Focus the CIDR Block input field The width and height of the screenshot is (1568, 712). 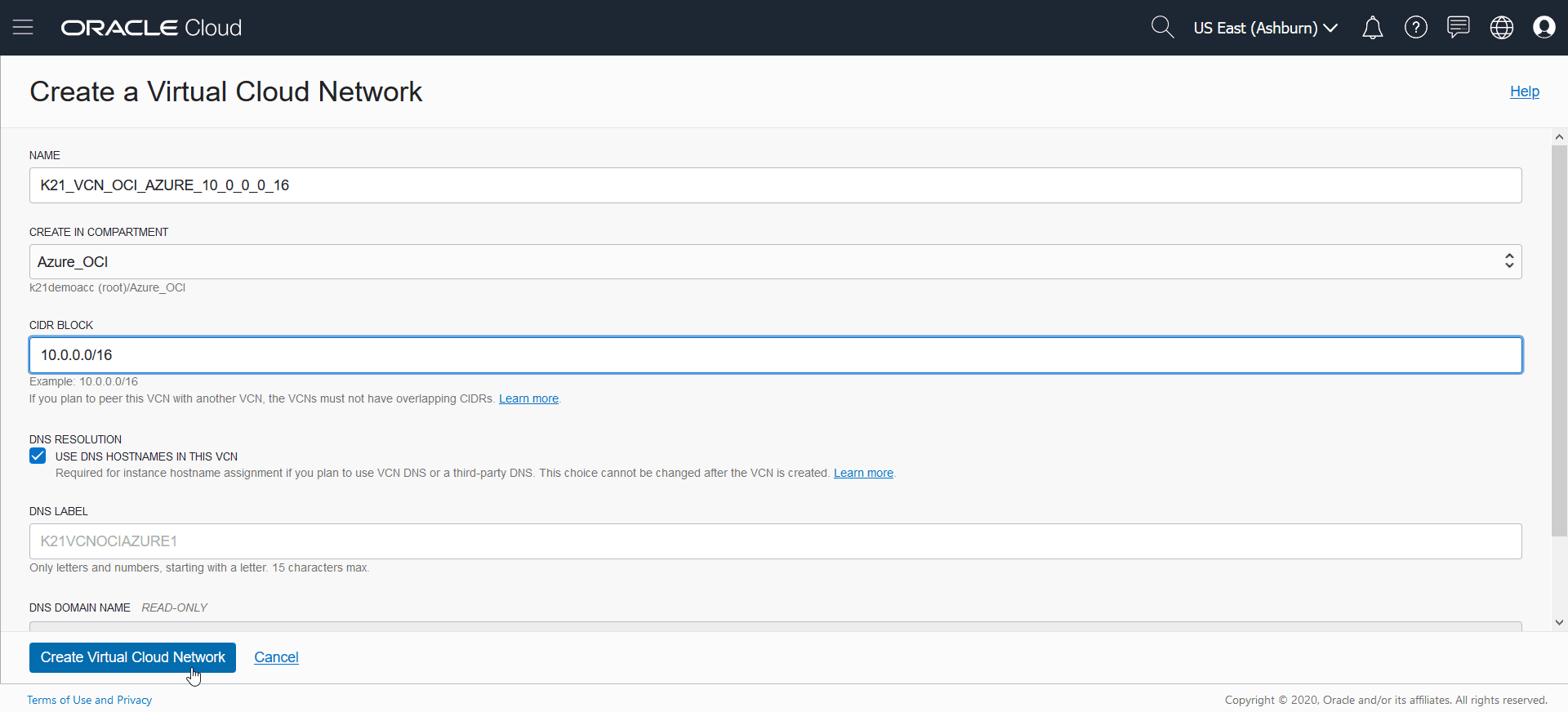775,355
